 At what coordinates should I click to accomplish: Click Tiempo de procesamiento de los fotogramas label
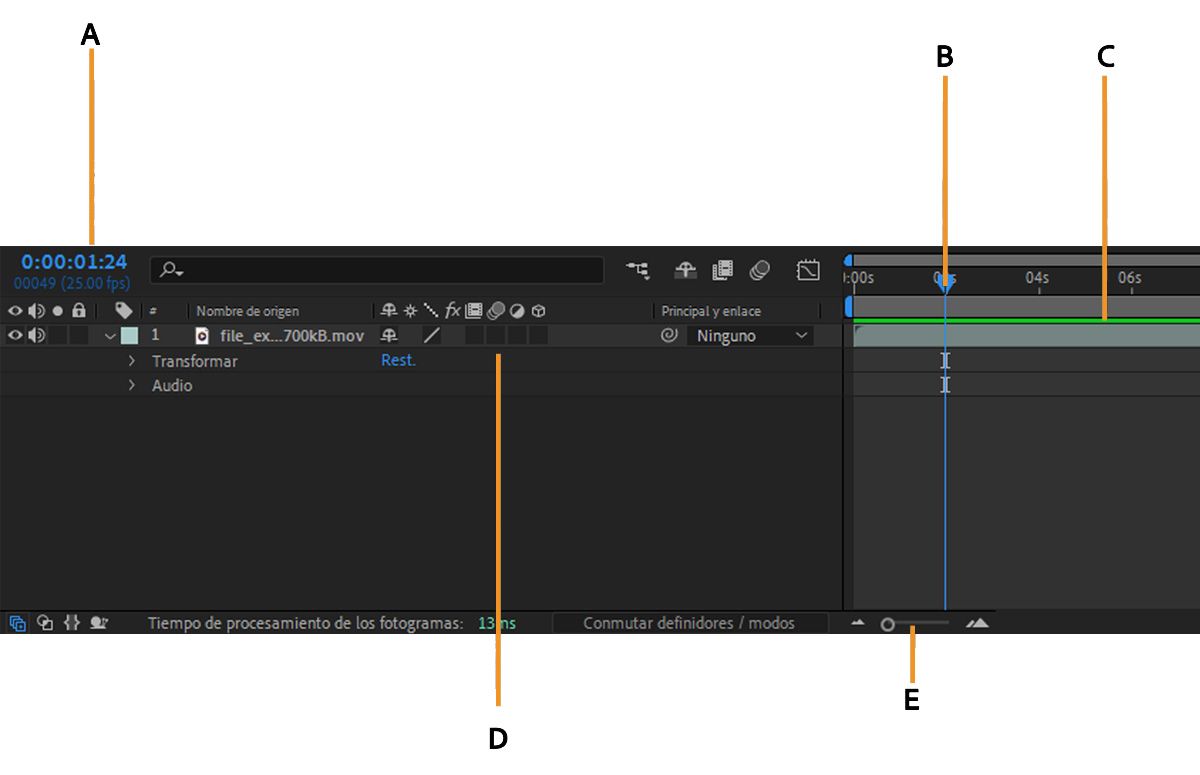point(305,623)
